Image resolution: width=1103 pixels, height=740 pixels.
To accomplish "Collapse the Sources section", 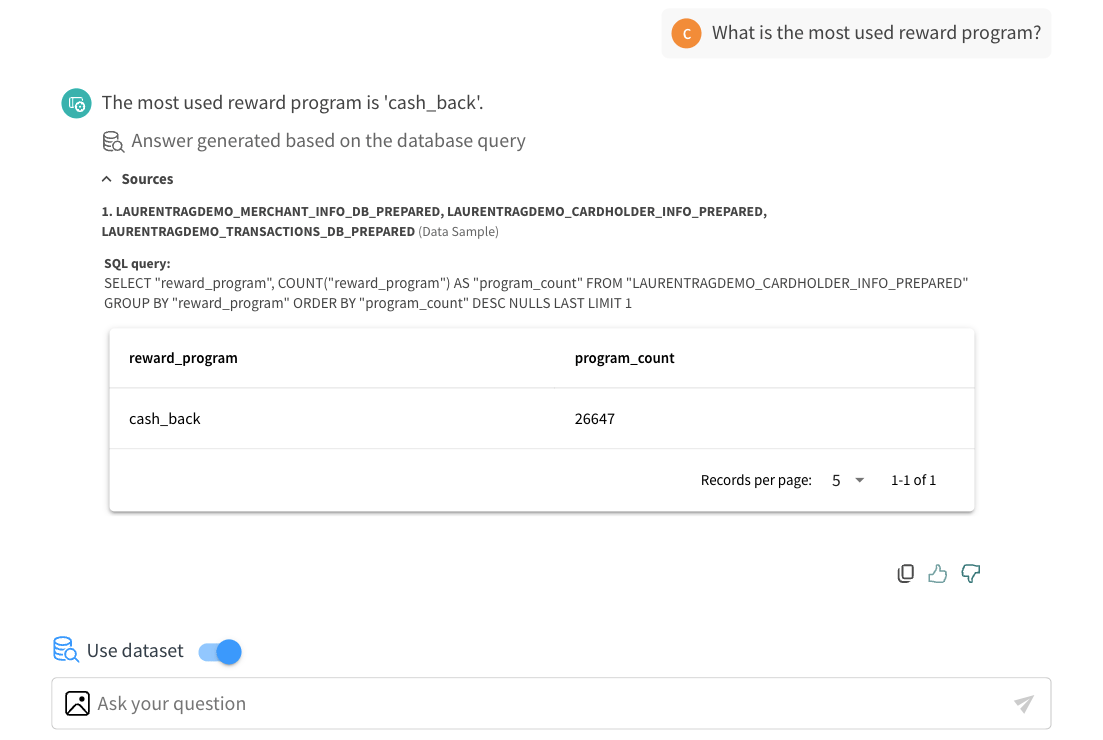I will [x=107, y=178].
